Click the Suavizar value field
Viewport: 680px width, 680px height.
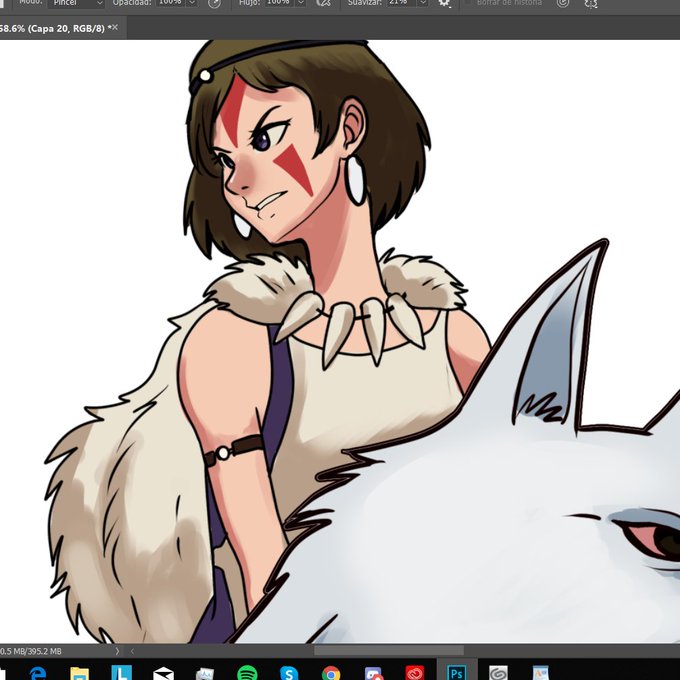pos(399,3)
